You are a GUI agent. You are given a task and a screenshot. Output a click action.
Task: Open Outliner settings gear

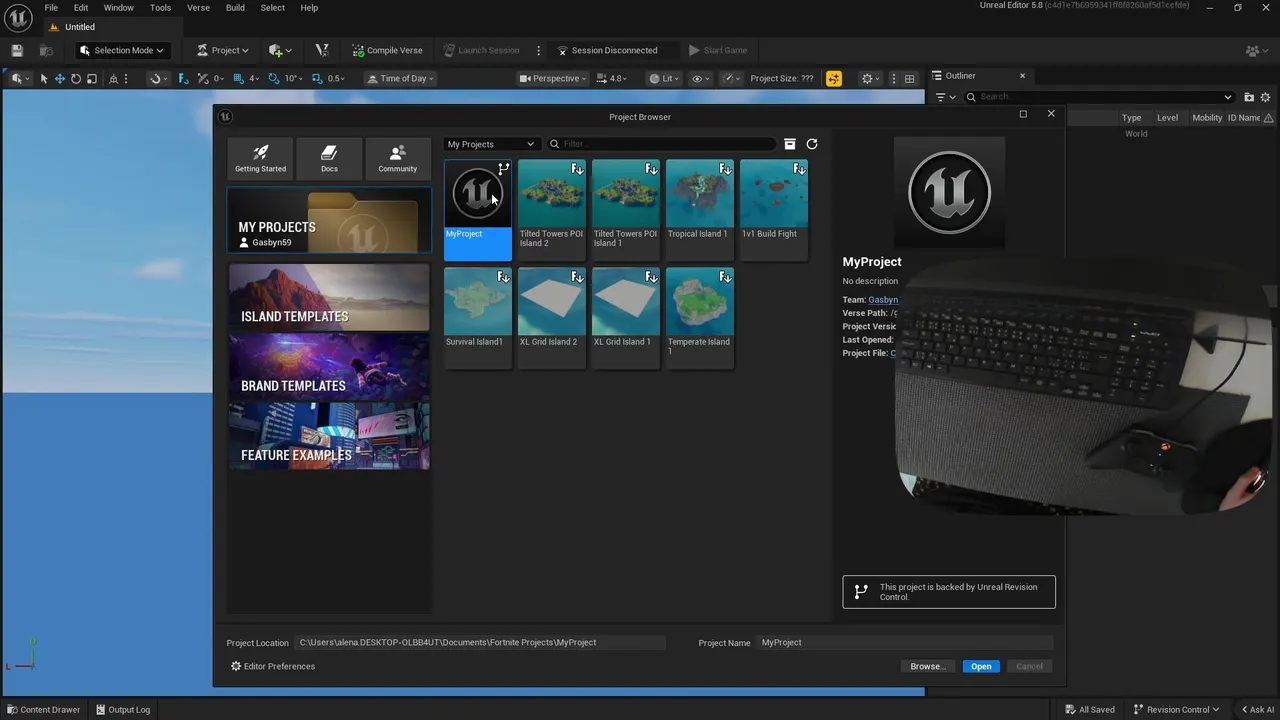[x=1265, y=97]
